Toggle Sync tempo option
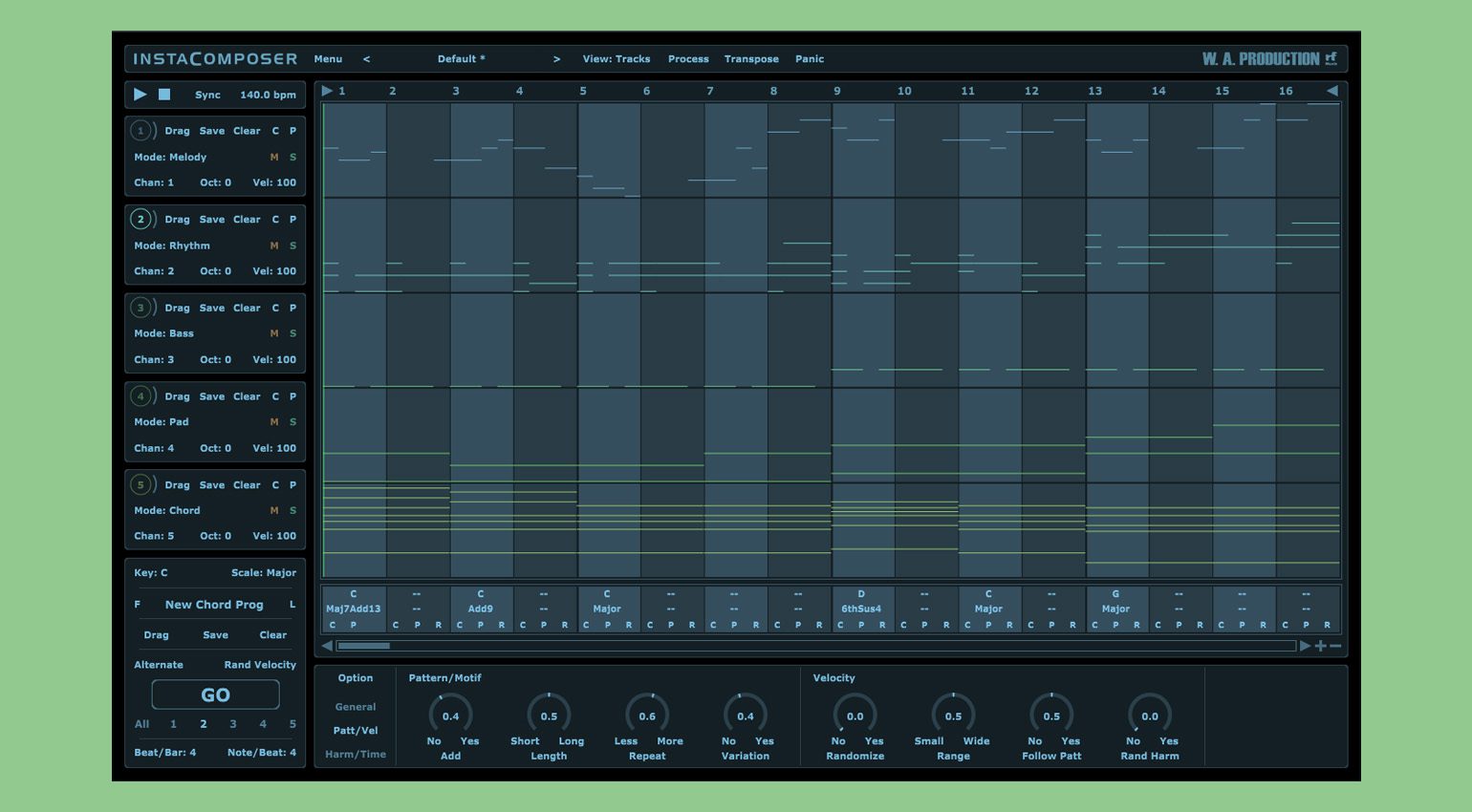1472x812 pixels. [x=207, y=96]
